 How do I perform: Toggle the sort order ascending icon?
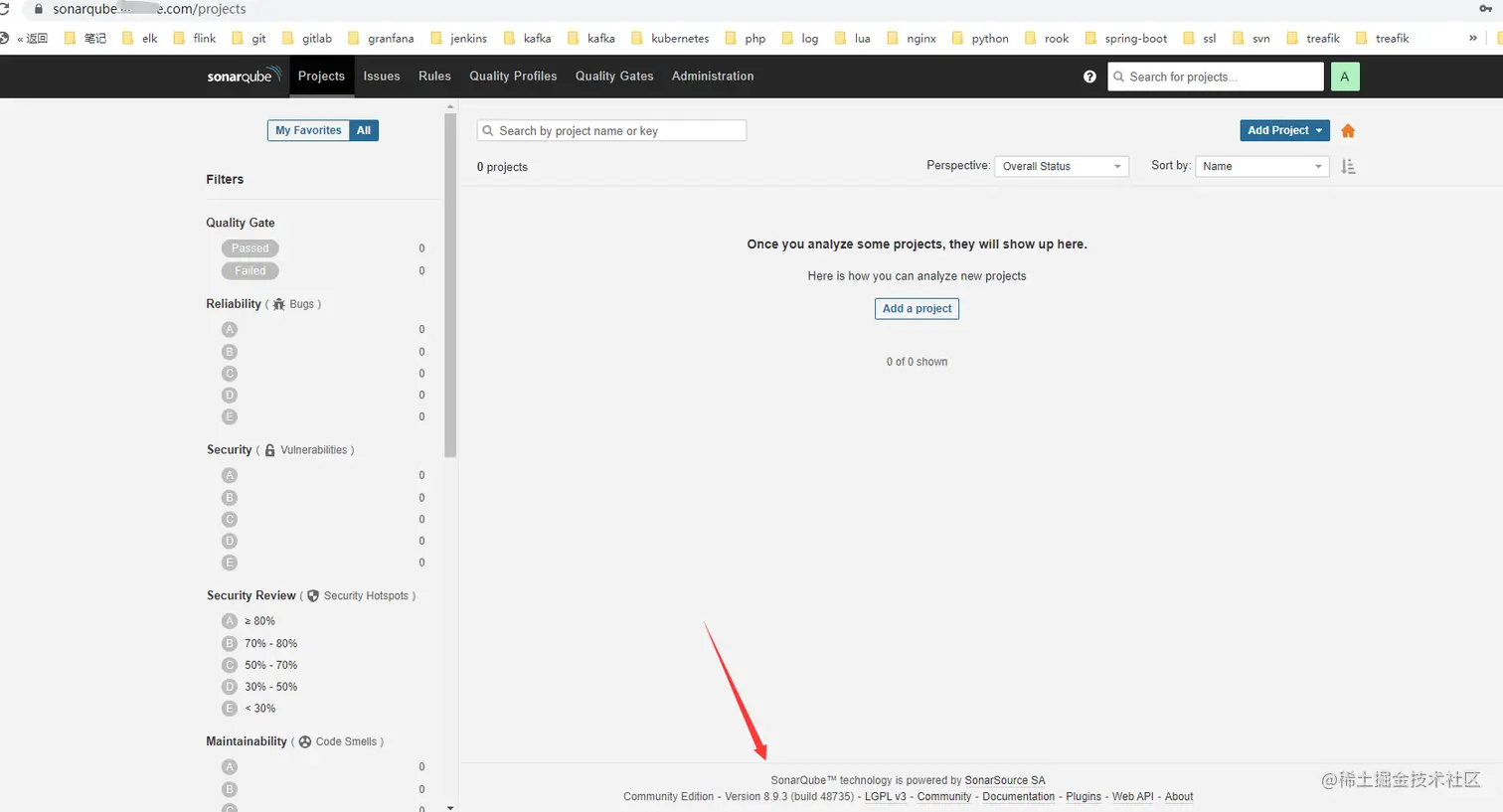(1348, 166)
